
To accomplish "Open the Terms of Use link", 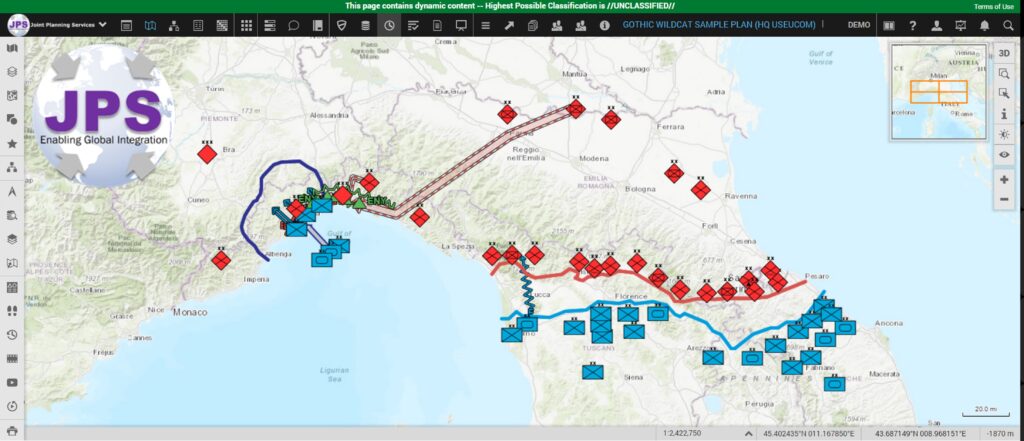I will tap(992, 6).
